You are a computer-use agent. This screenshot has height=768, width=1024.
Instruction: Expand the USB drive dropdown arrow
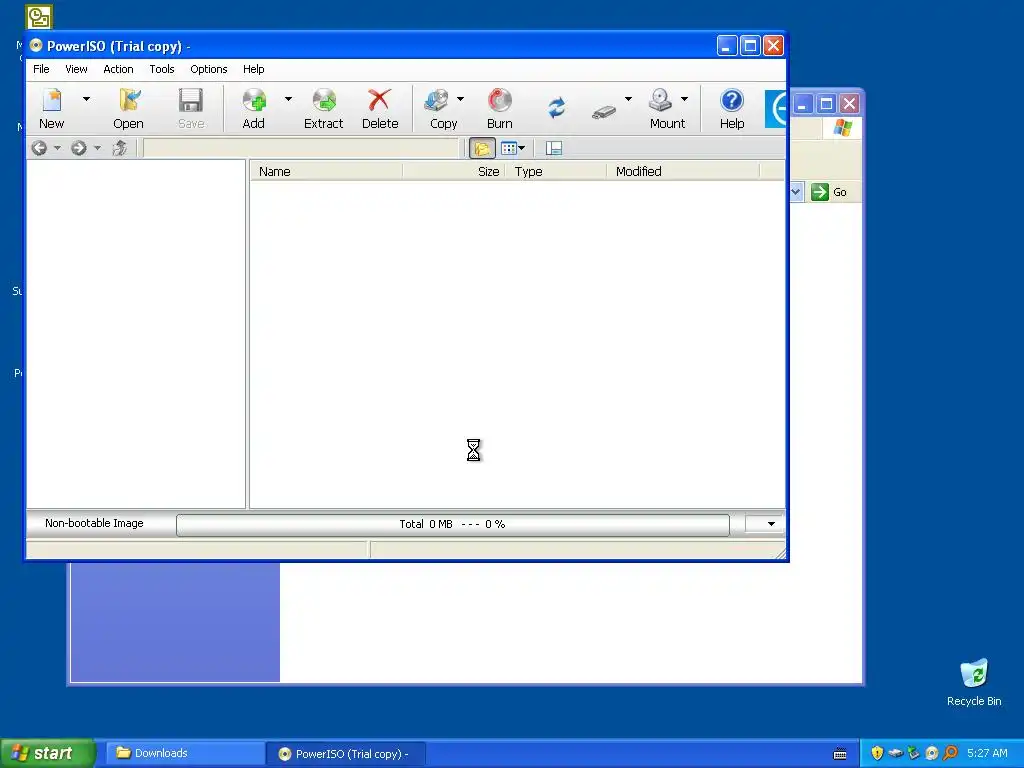click(x=628, y=99)
